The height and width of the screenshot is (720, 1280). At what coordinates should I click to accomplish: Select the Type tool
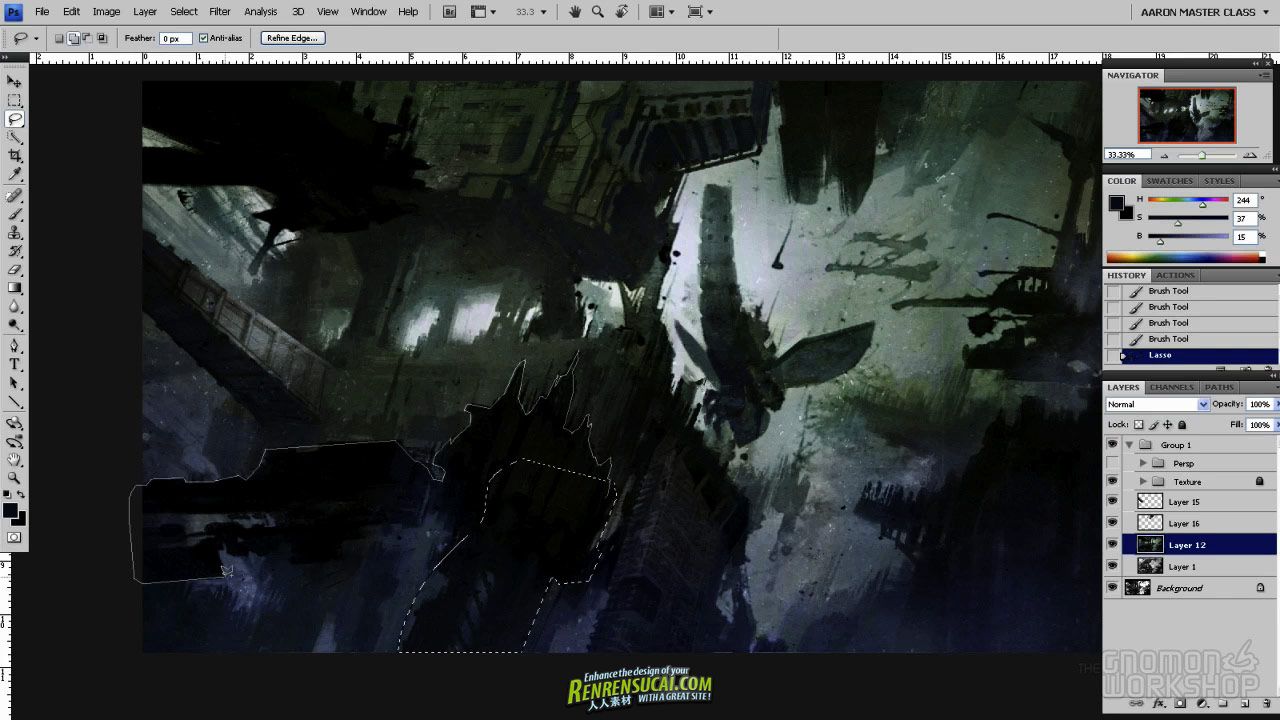(14, 365)
